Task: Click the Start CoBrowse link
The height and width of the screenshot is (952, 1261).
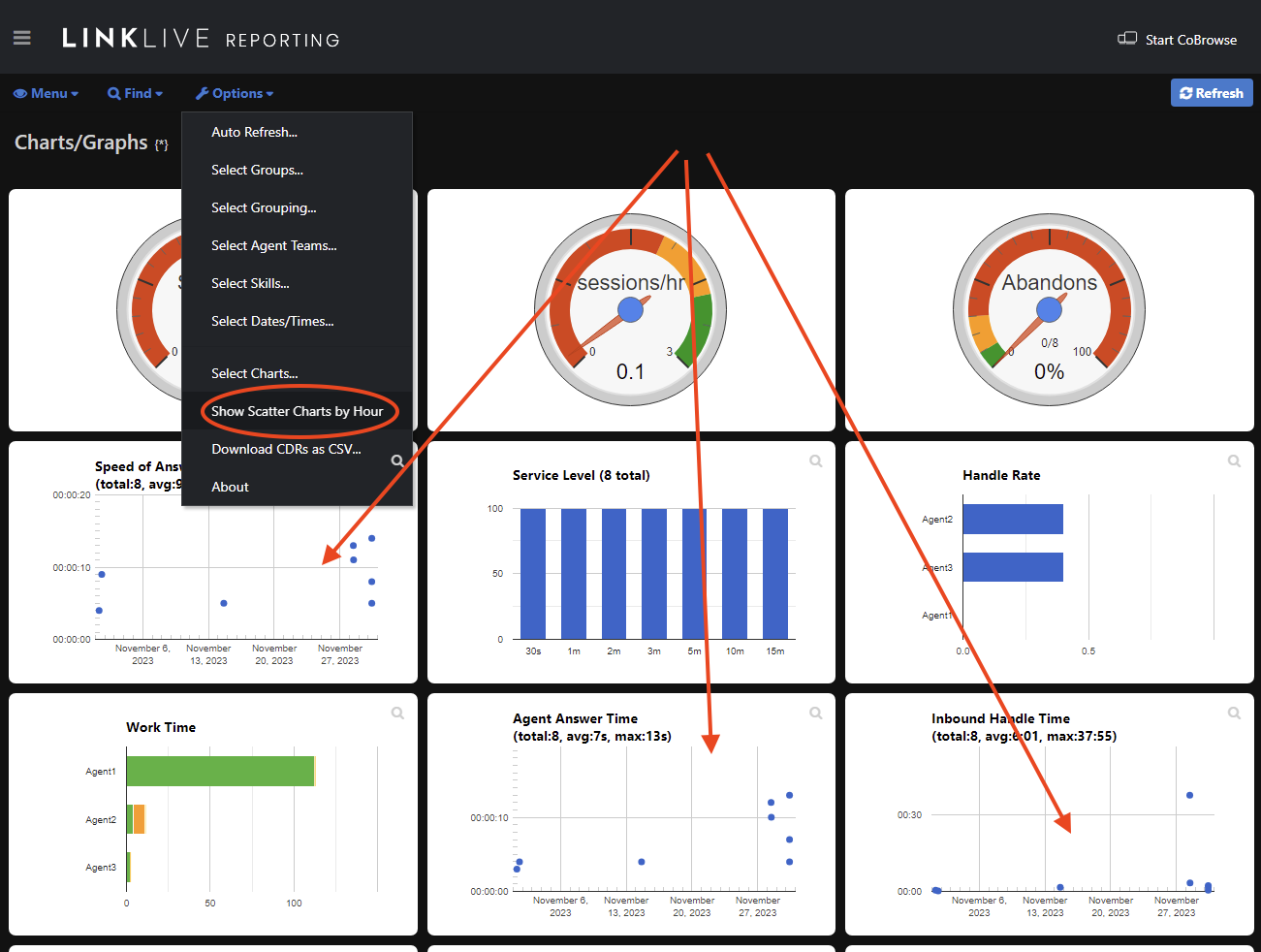Action: click(x=1190, y=40)
